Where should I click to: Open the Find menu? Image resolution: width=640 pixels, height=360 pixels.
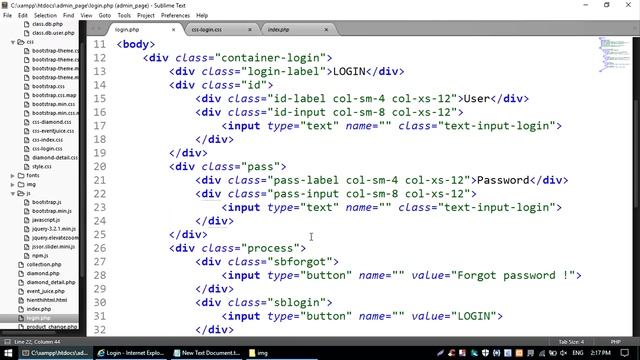69,16
